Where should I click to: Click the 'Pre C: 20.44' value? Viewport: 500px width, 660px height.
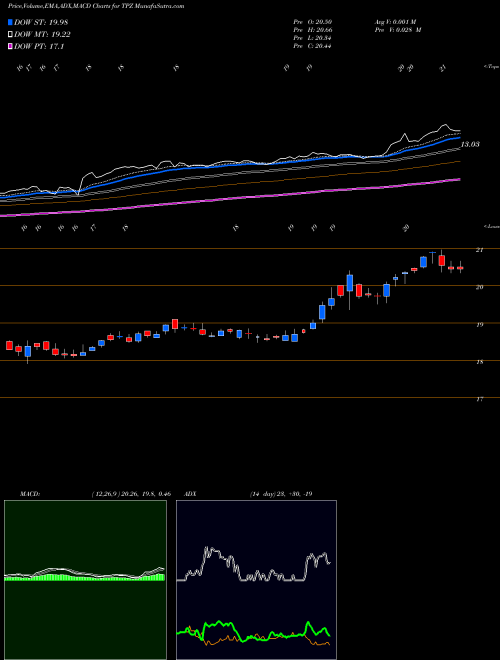(x=313, y=46)
